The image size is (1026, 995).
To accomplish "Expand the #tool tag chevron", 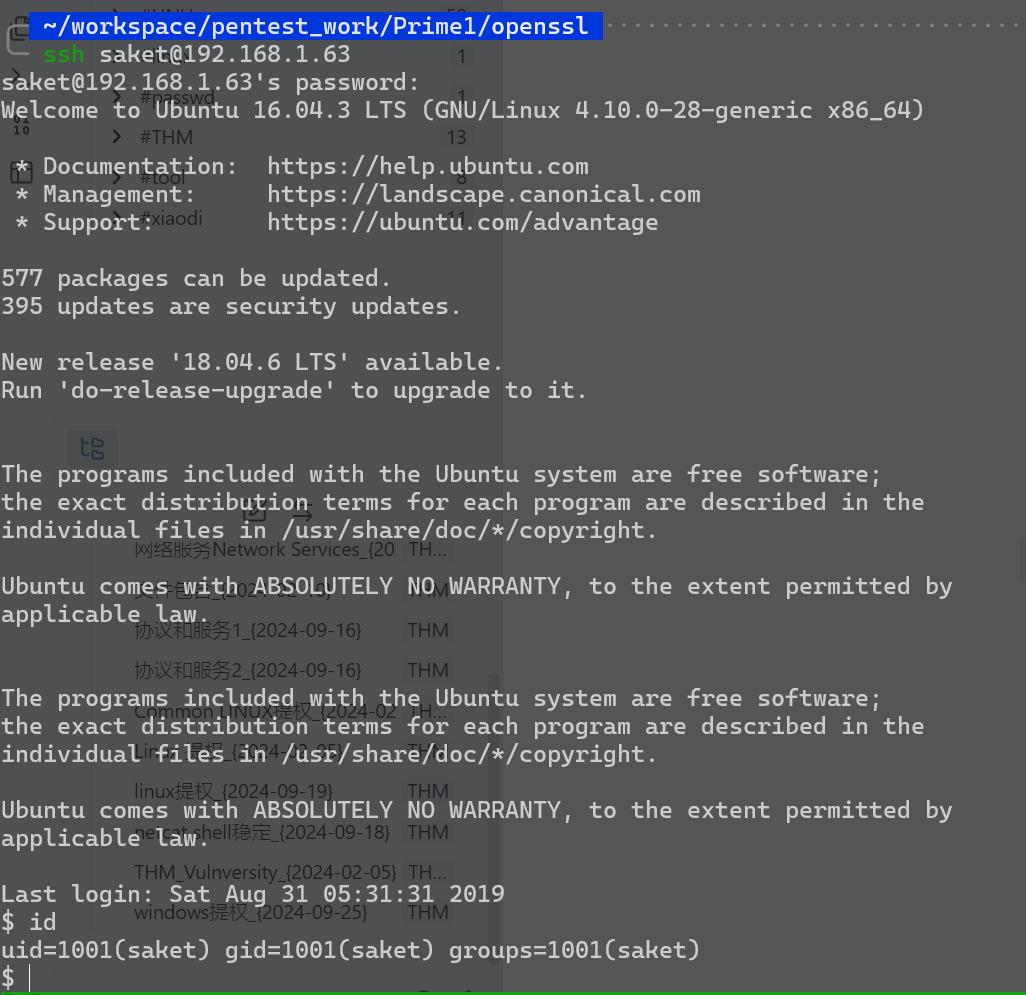I will point(116,177).
